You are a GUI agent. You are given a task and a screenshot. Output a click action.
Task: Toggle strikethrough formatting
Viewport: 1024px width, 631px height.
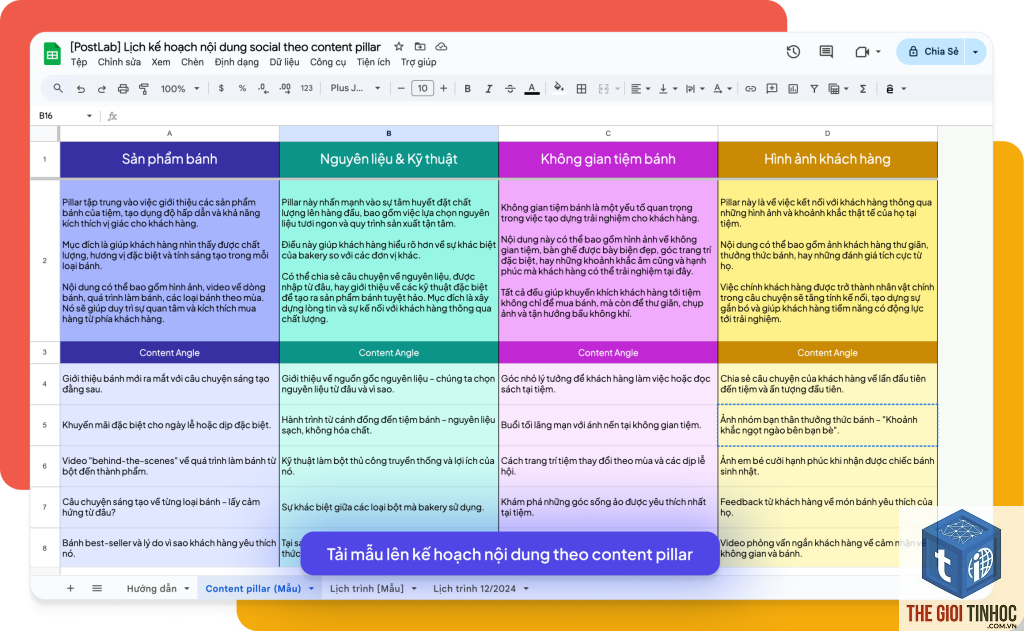[510, 89]
